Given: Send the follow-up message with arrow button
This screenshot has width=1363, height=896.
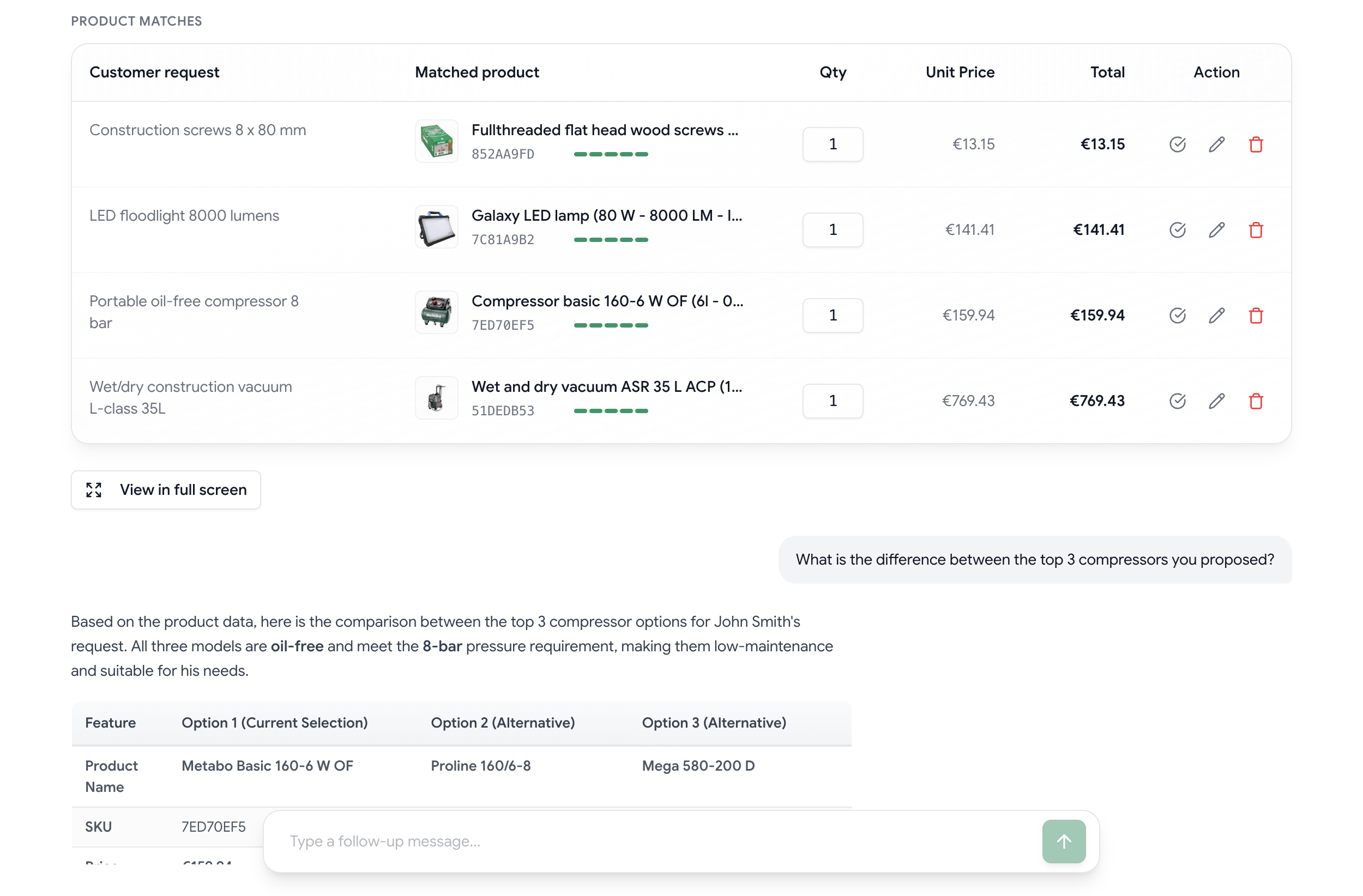Looking at the screenshot, I should tap(1064, 841).
